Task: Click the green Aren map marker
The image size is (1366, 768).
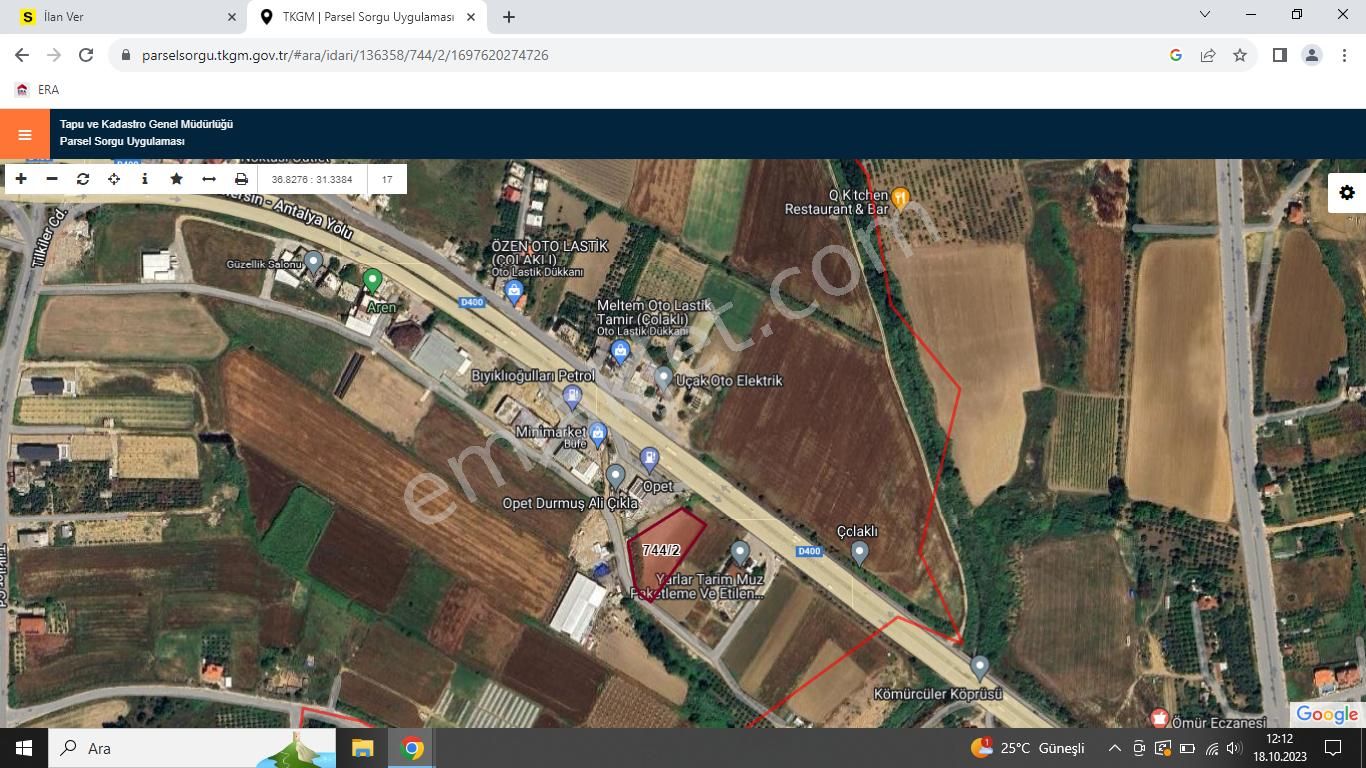Action: coord(372,281)
